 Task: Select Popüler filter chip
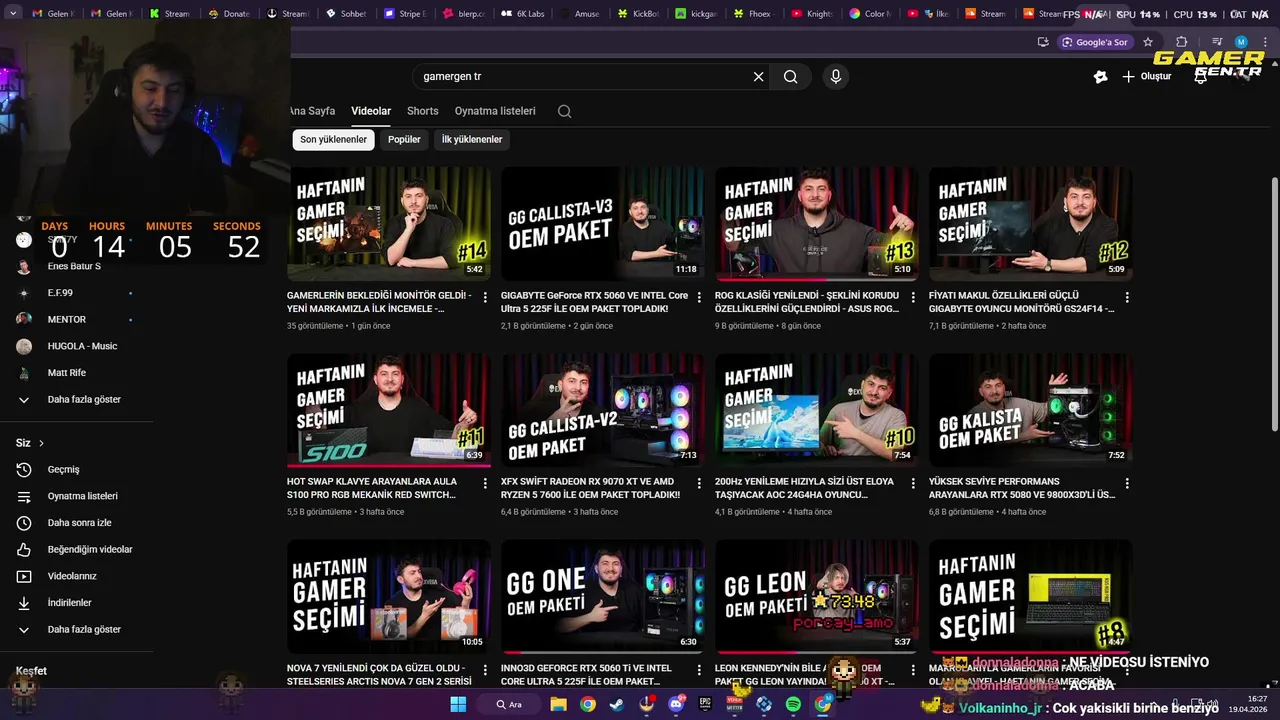[404, 140]
